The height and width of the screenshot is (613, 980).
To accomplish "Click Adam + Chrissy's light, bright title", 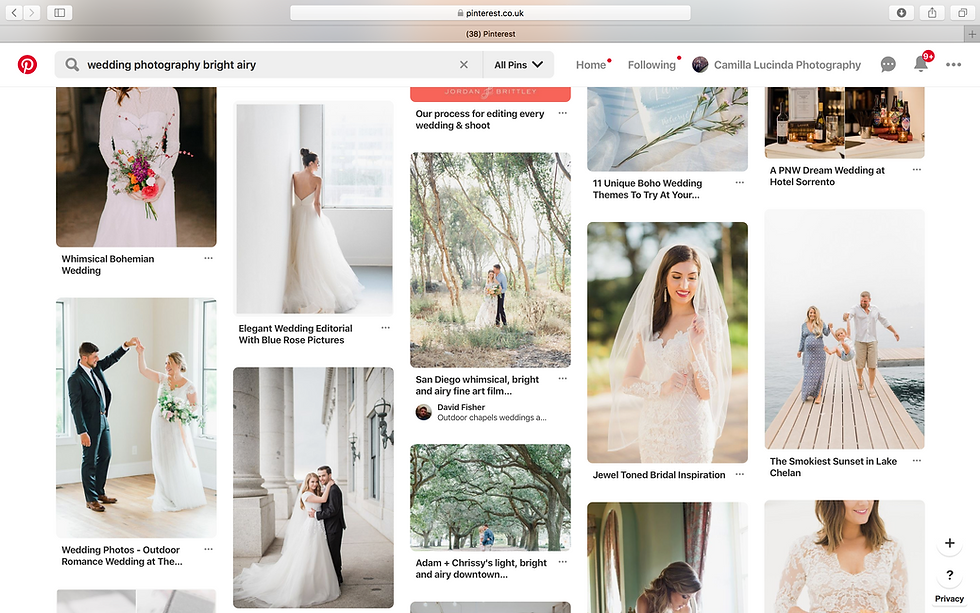I will (x=481, y=568).
